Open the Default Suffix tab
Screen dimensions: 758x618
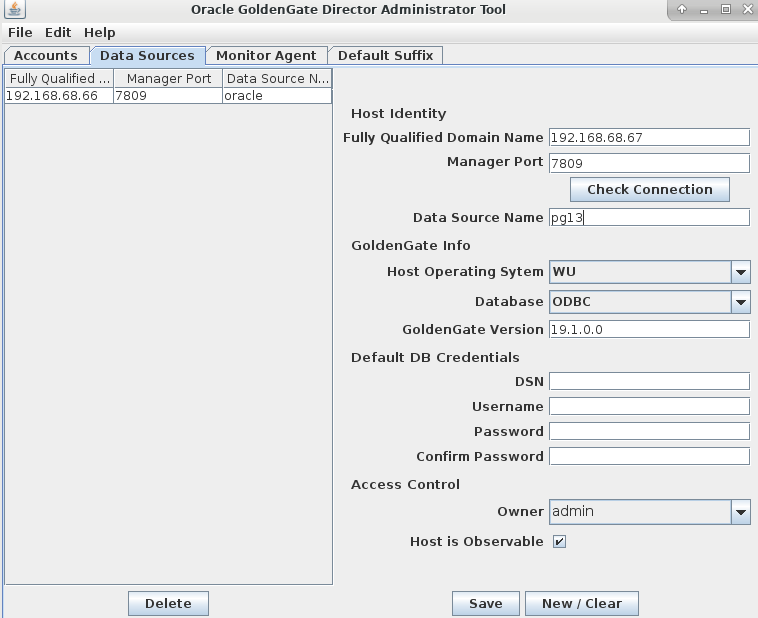385,56
